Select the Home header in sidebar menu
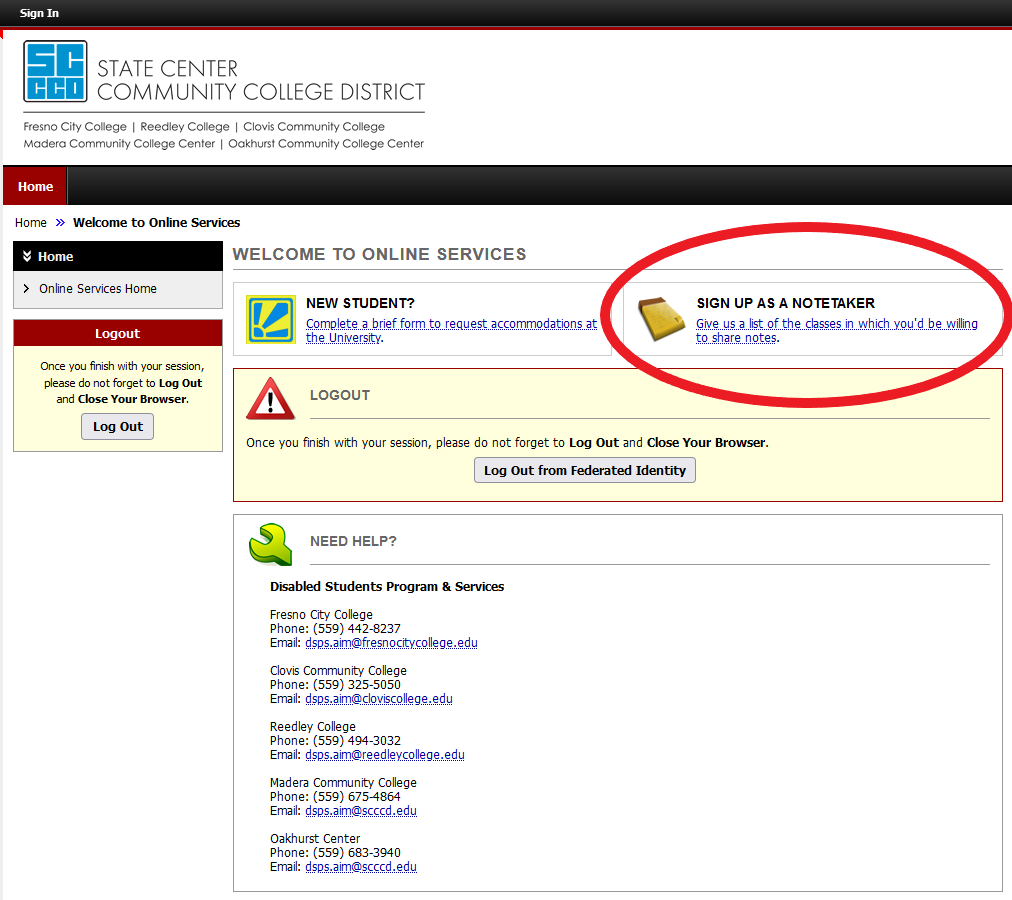1012x900 pixels. click(118, 256)
